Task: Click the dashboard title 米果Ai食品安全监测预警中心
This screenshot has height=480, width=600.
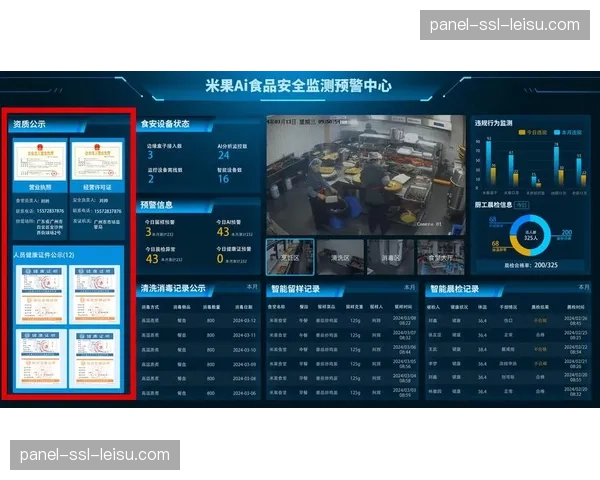Action: click(298, 86)
